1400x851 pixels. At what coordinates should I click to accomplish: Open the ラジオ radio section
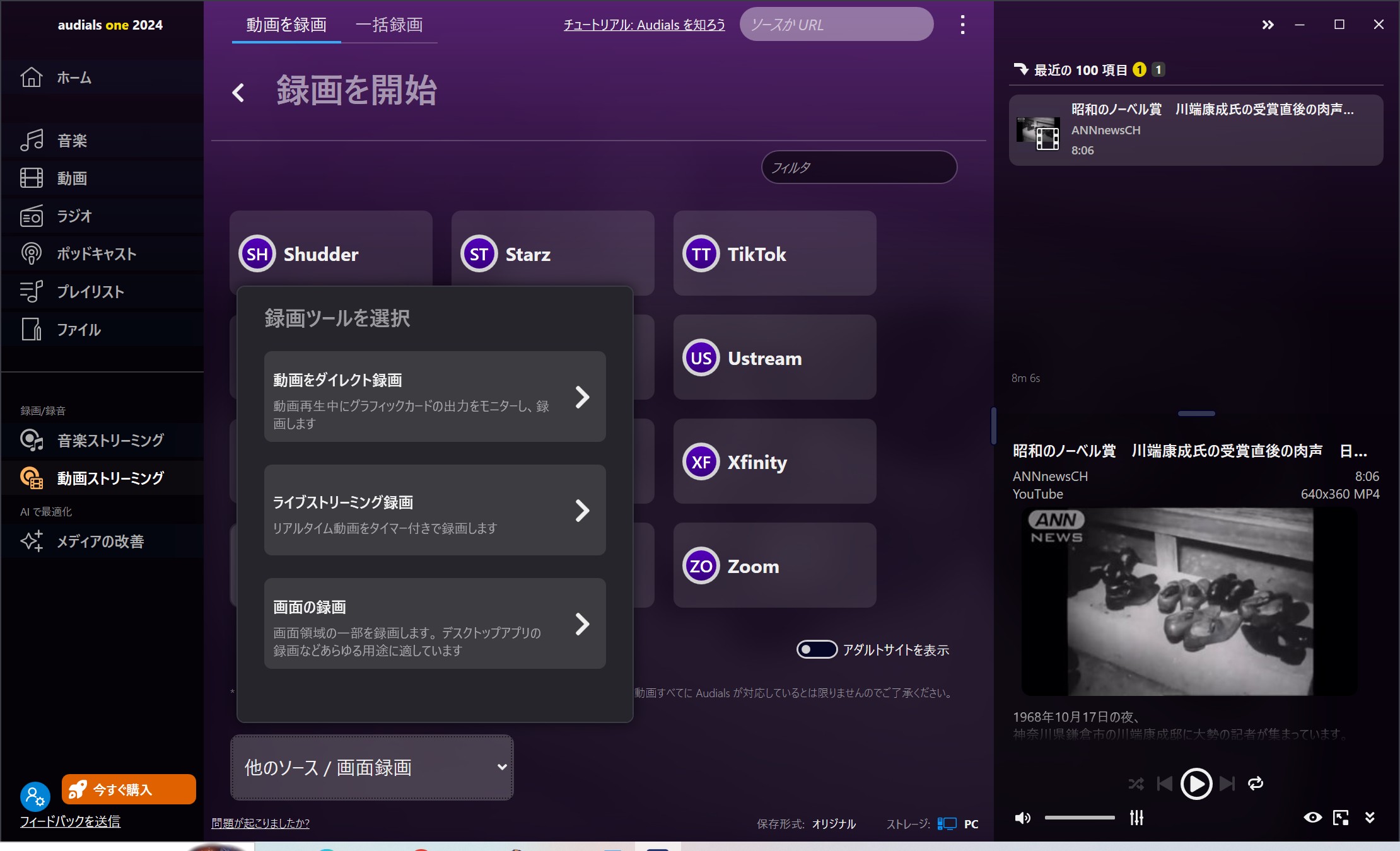pos(102,216)
